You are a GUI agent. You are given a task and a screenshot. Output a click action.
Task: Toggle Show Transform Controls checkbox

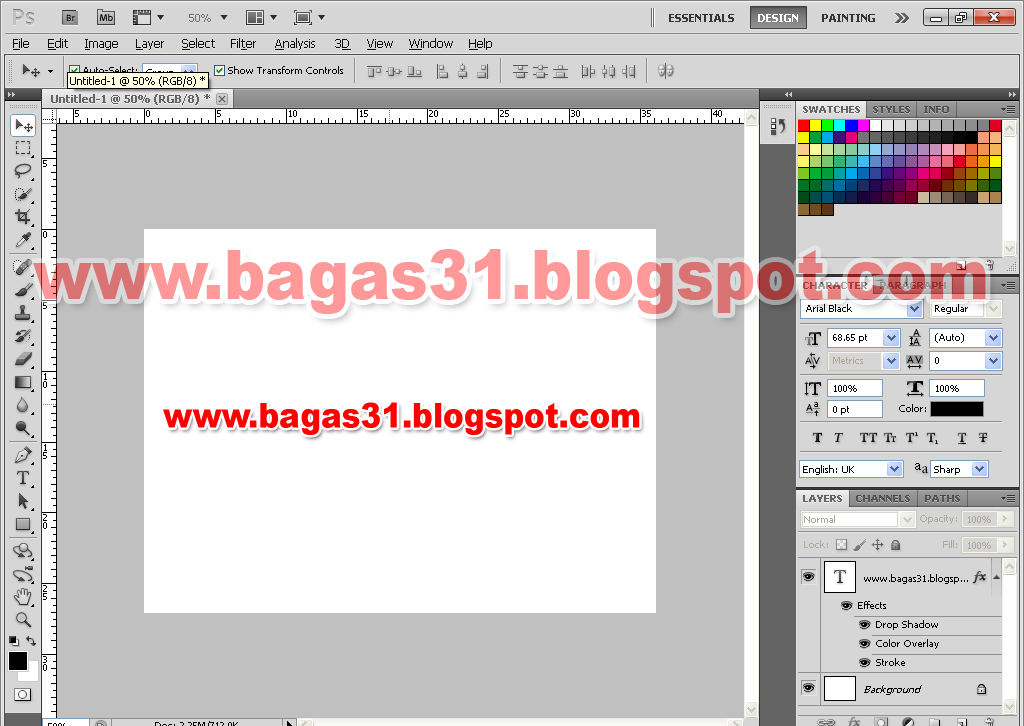(x=219, y=71)
